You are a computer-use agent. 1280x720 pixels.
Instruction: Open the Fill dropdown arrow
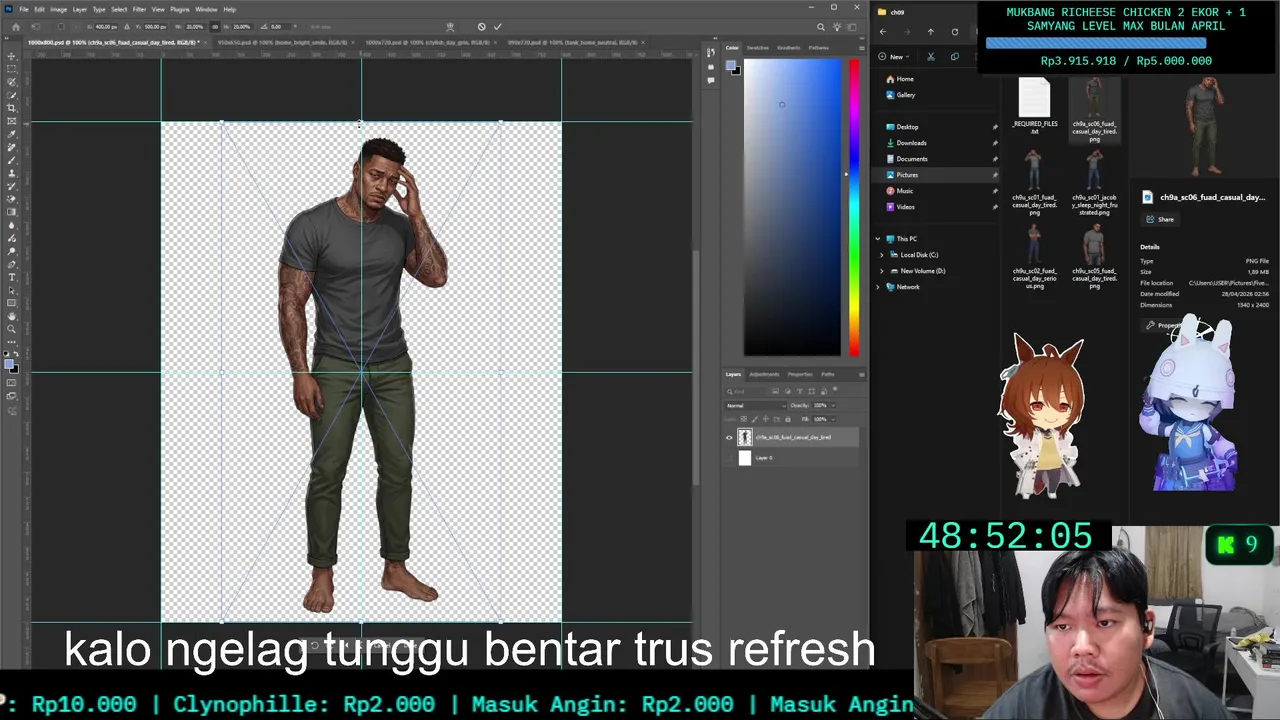pos(833,419)
